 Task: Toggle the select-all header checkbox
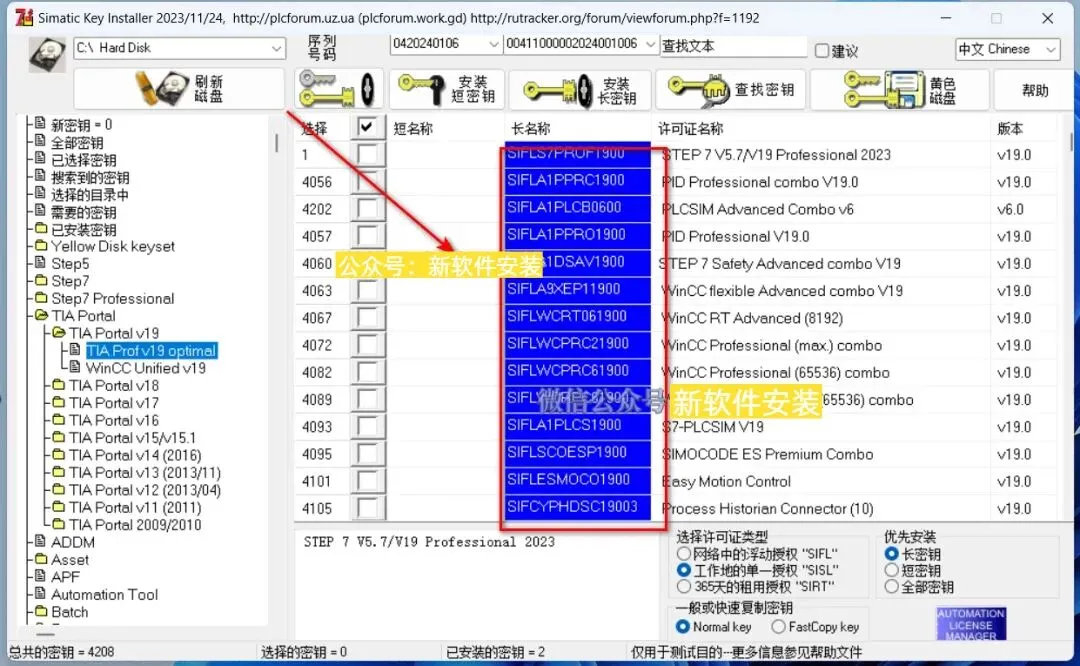click(x=367, y=127)
